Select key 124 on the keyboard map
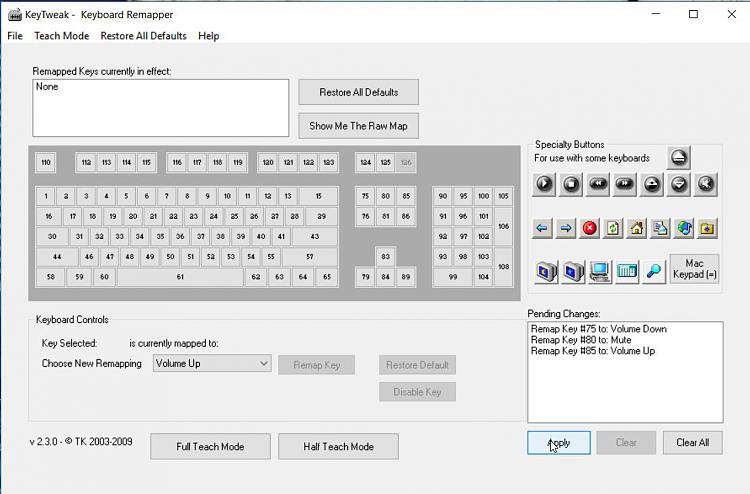The height and width of the screenshot is (494, 750). coord(365,163)
